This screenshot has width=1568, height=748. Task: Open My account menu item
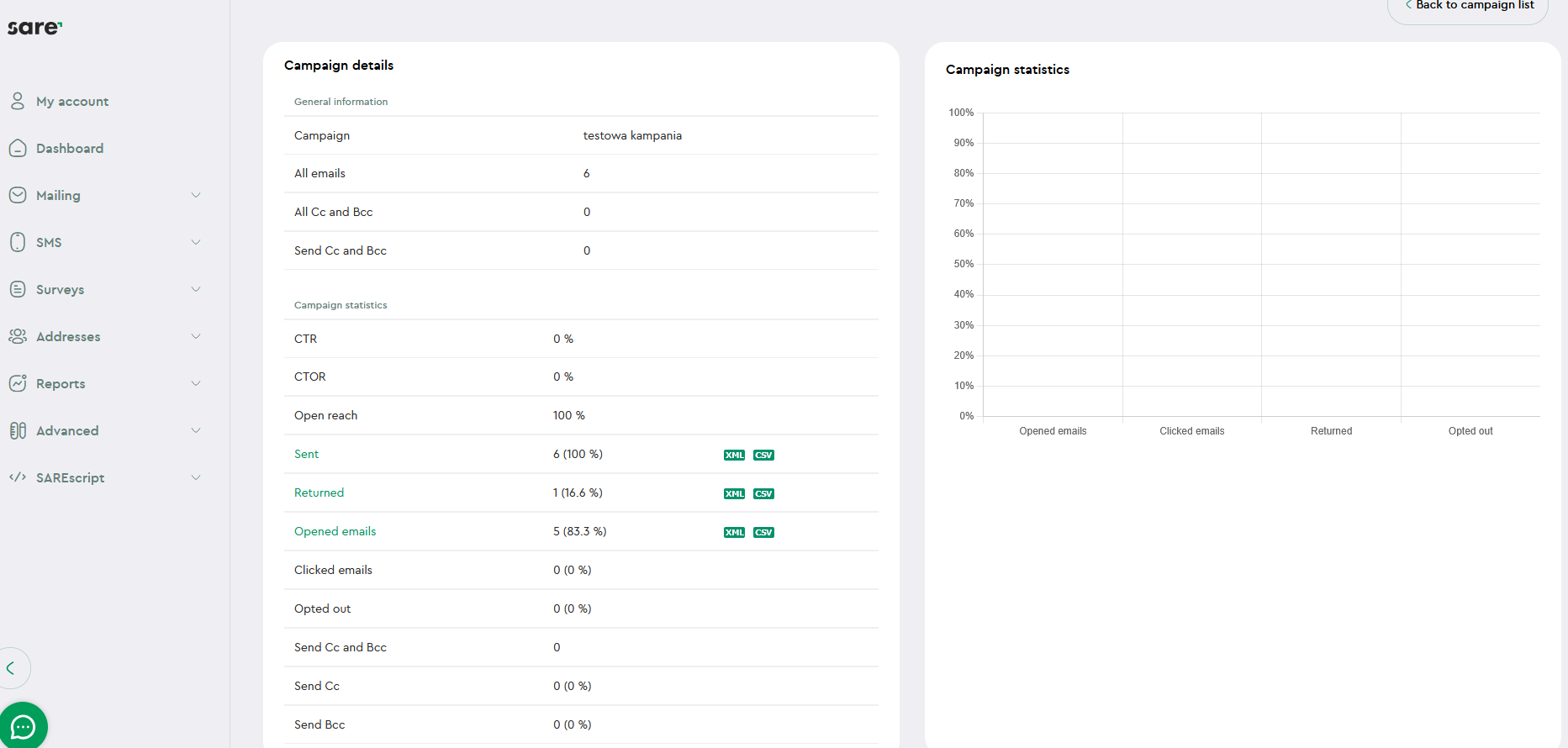click(72, 102)
